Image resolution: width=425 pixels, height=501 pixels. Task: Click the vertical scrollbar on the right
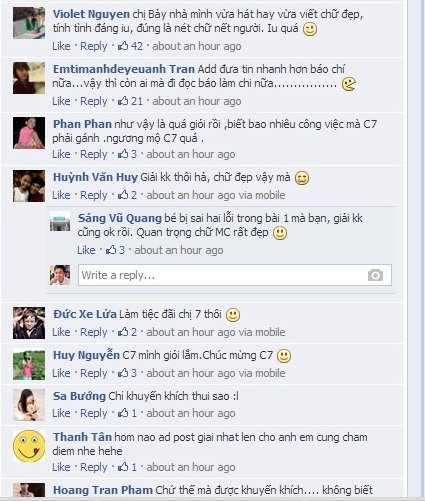tap(416, 250)
